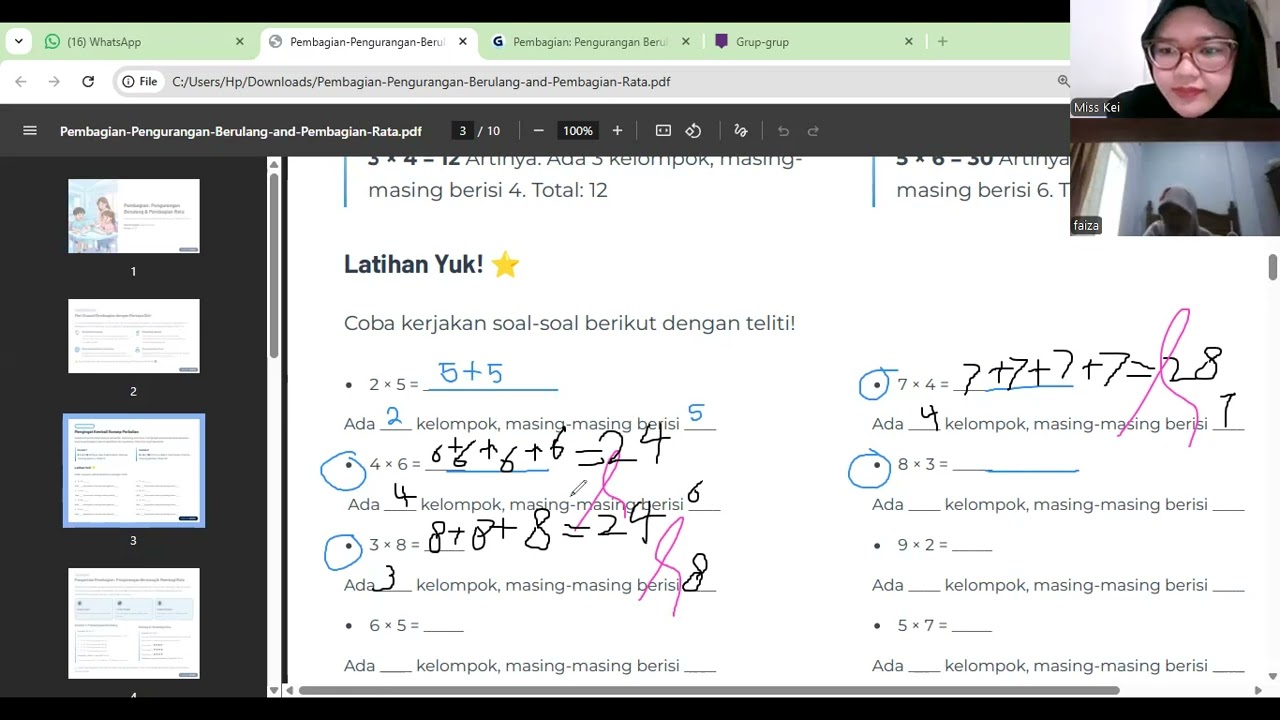Open the tab search dropdown arrow

tap(19, 42)
